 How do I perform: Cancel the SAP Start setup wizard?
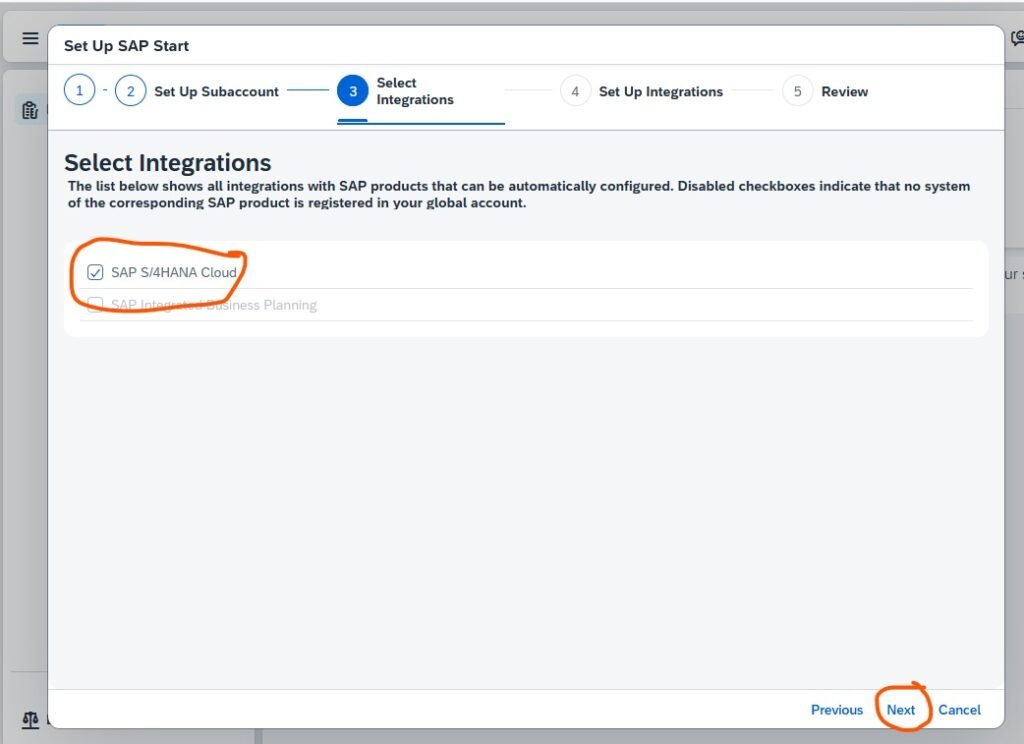tap(959, 710)
